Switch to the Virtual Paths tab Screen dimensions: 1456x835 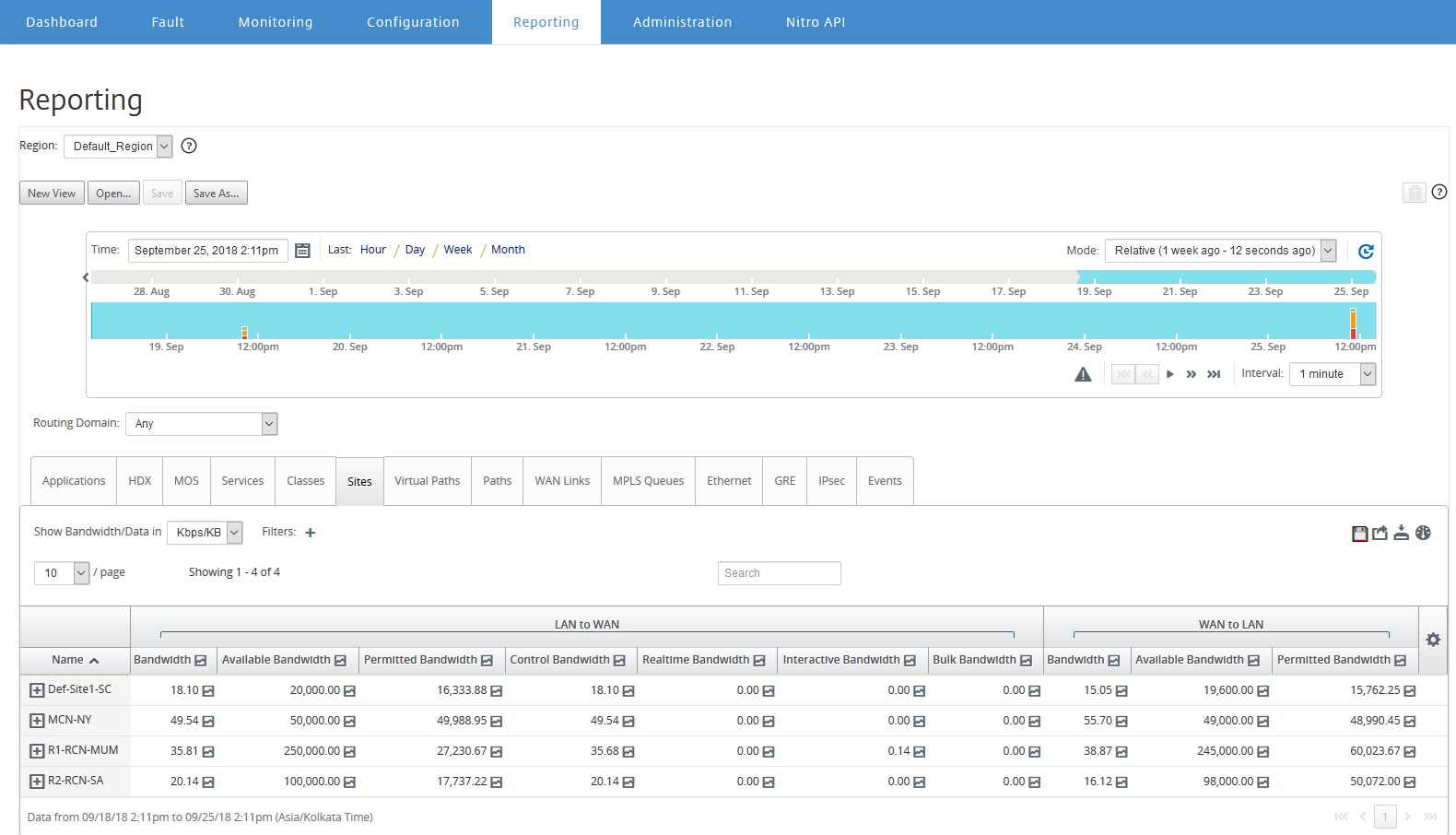(428, 481)
